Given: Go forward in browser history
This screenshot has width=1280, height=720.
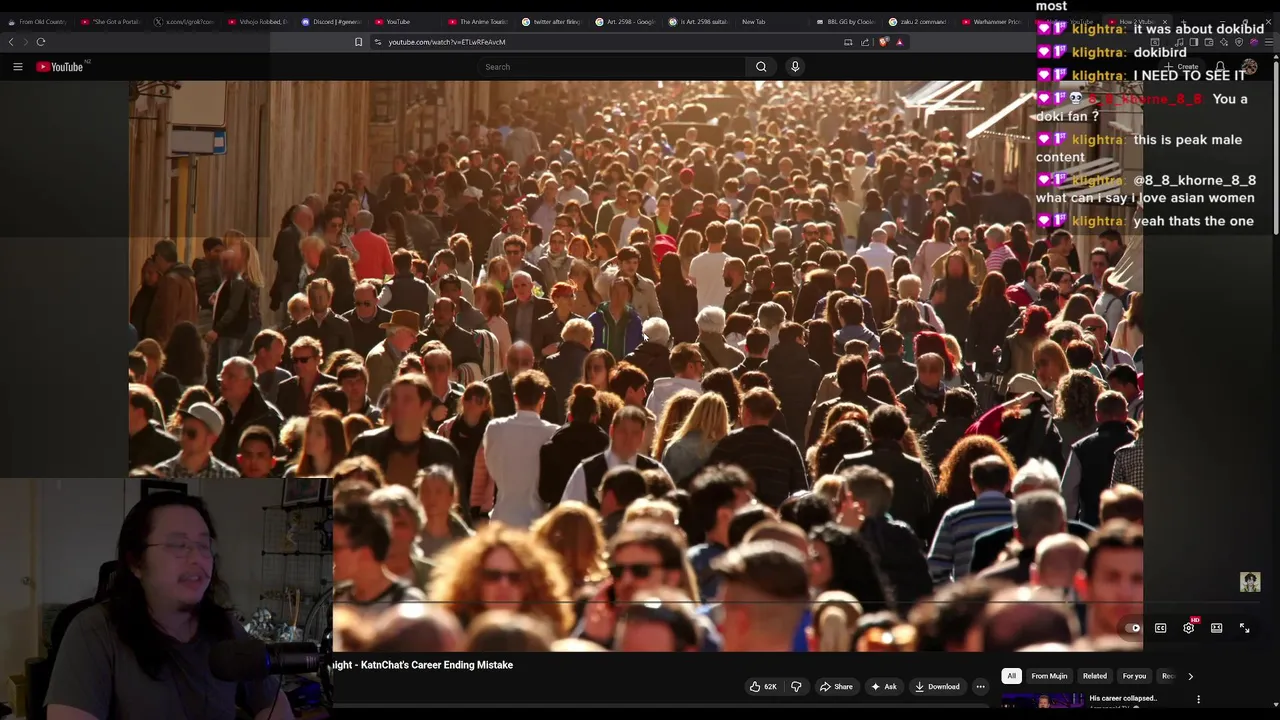Looking at the screenshot, I should click(25, 42).
